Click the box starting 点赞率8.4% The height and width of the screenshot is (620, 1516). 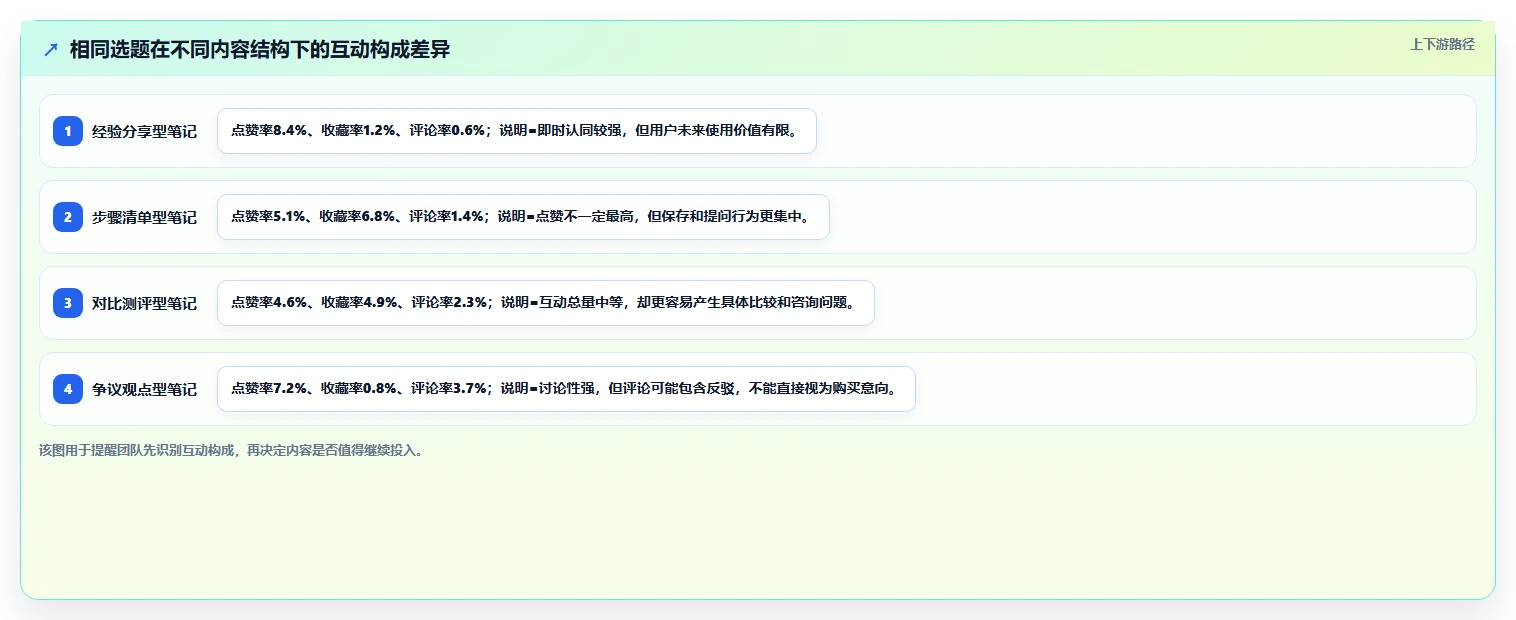(517, 131)
